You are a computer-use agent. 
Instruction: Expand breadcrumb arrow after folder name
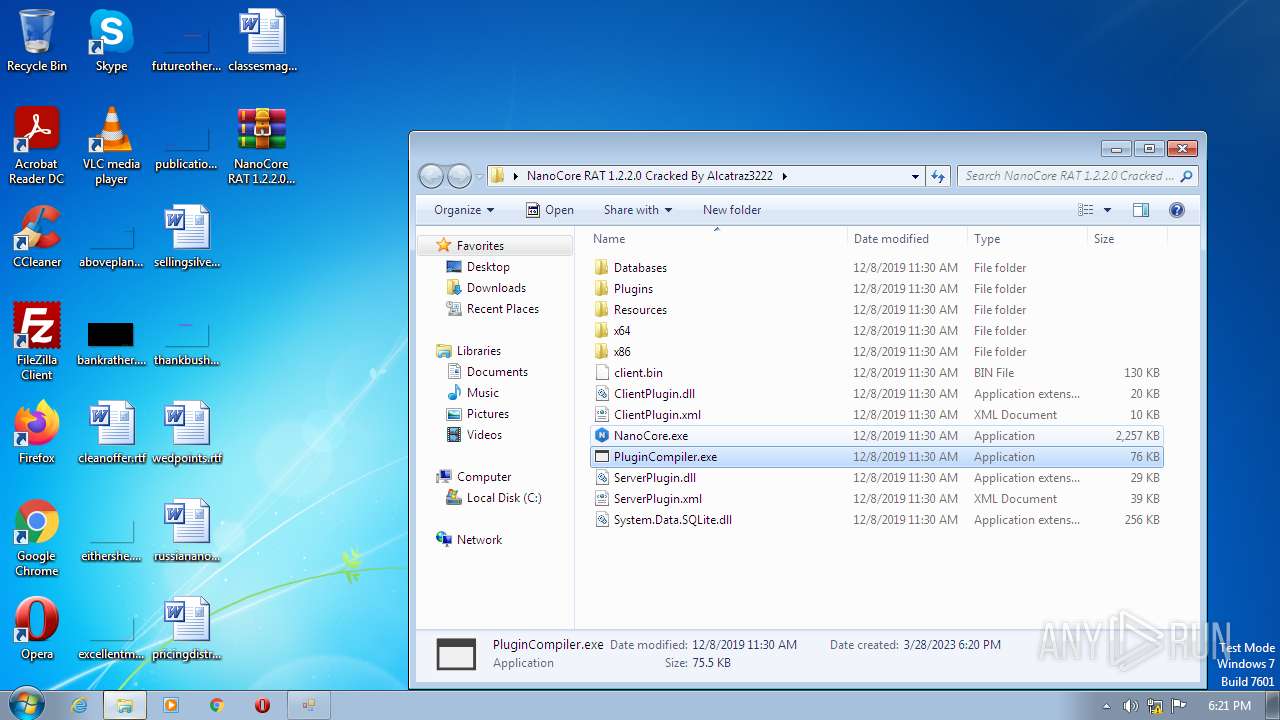[x=785, y=176]
